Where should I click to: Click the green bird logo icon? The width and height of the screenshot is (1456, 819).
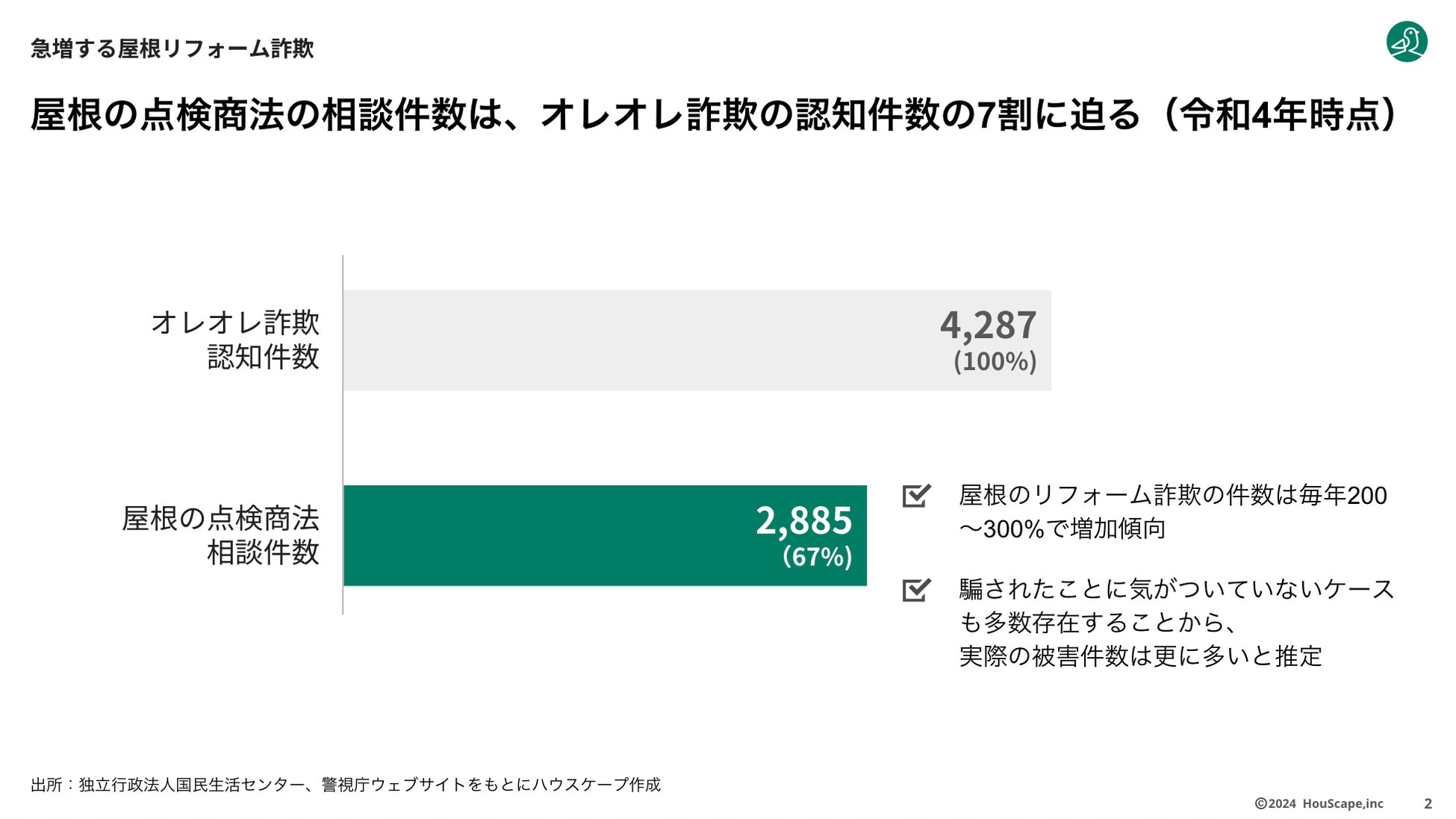pos(1406,42)
